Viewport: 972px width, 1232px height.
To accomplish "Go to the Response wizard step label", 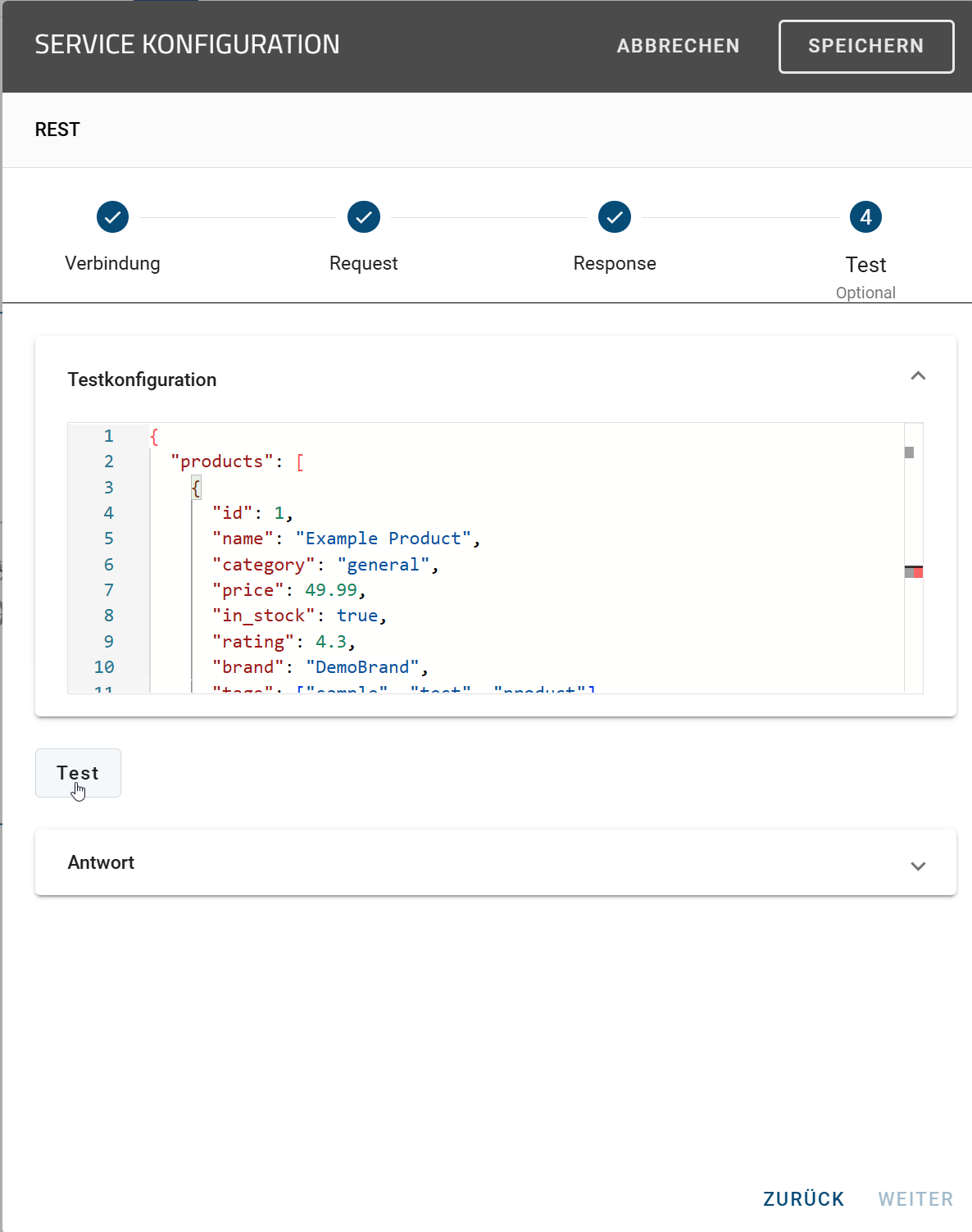I will (x=614, y=263).
